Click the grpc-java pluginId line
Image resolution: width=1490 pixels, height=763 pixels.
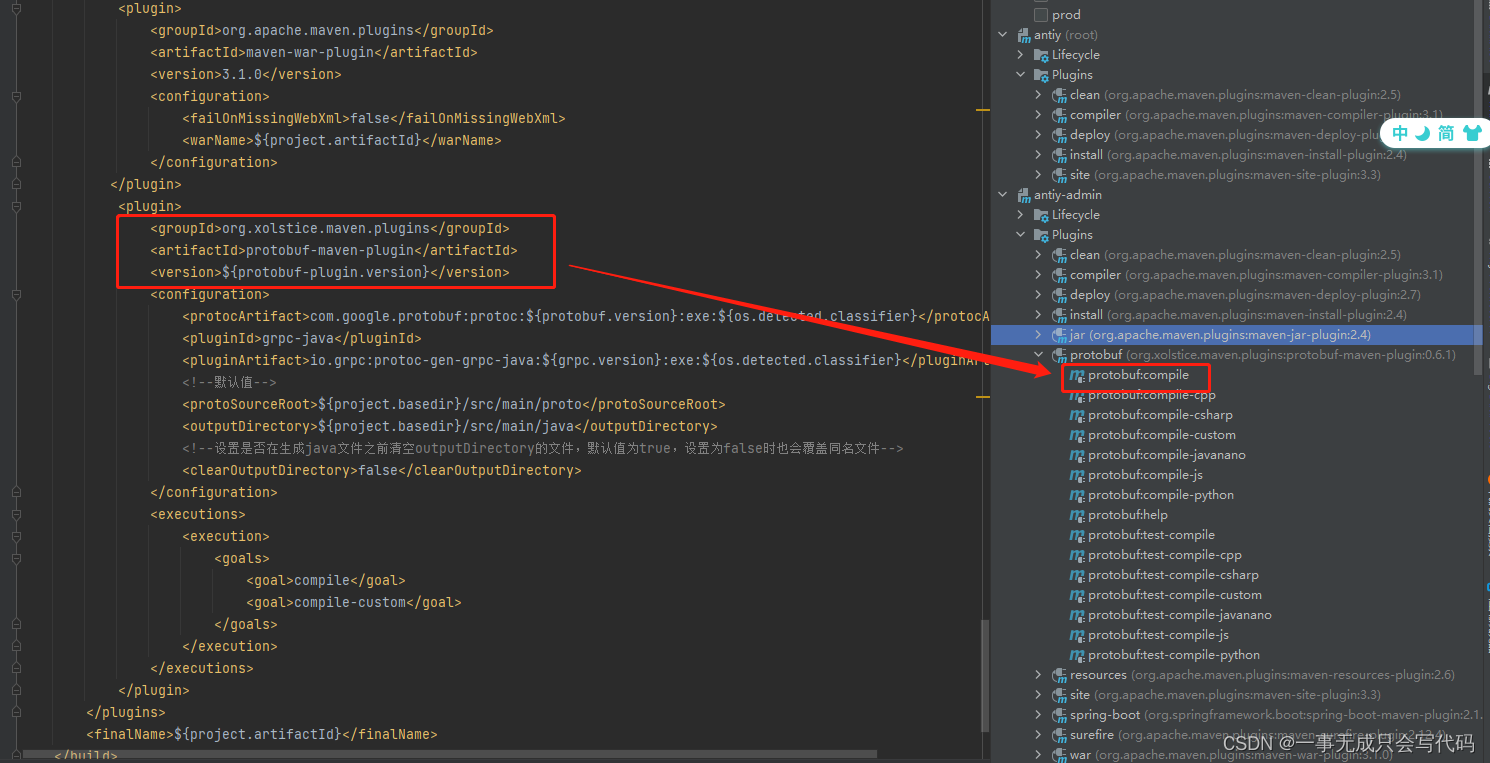[302, 338]
